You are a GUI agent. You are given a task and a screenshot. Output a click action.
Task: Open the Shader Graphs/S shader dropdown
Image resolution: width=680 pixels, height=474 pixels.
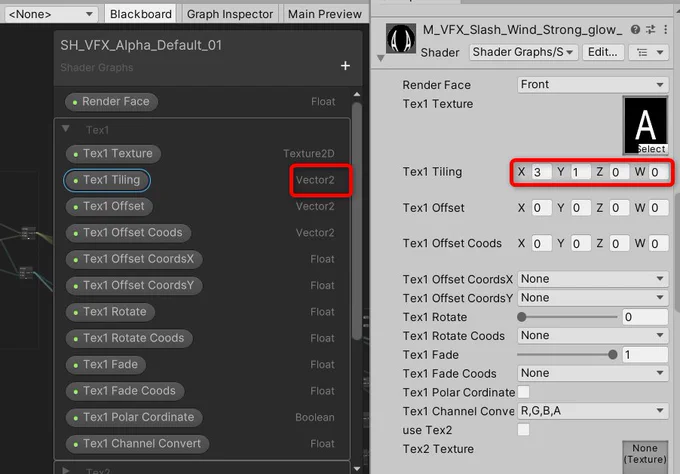click(523, 52)
